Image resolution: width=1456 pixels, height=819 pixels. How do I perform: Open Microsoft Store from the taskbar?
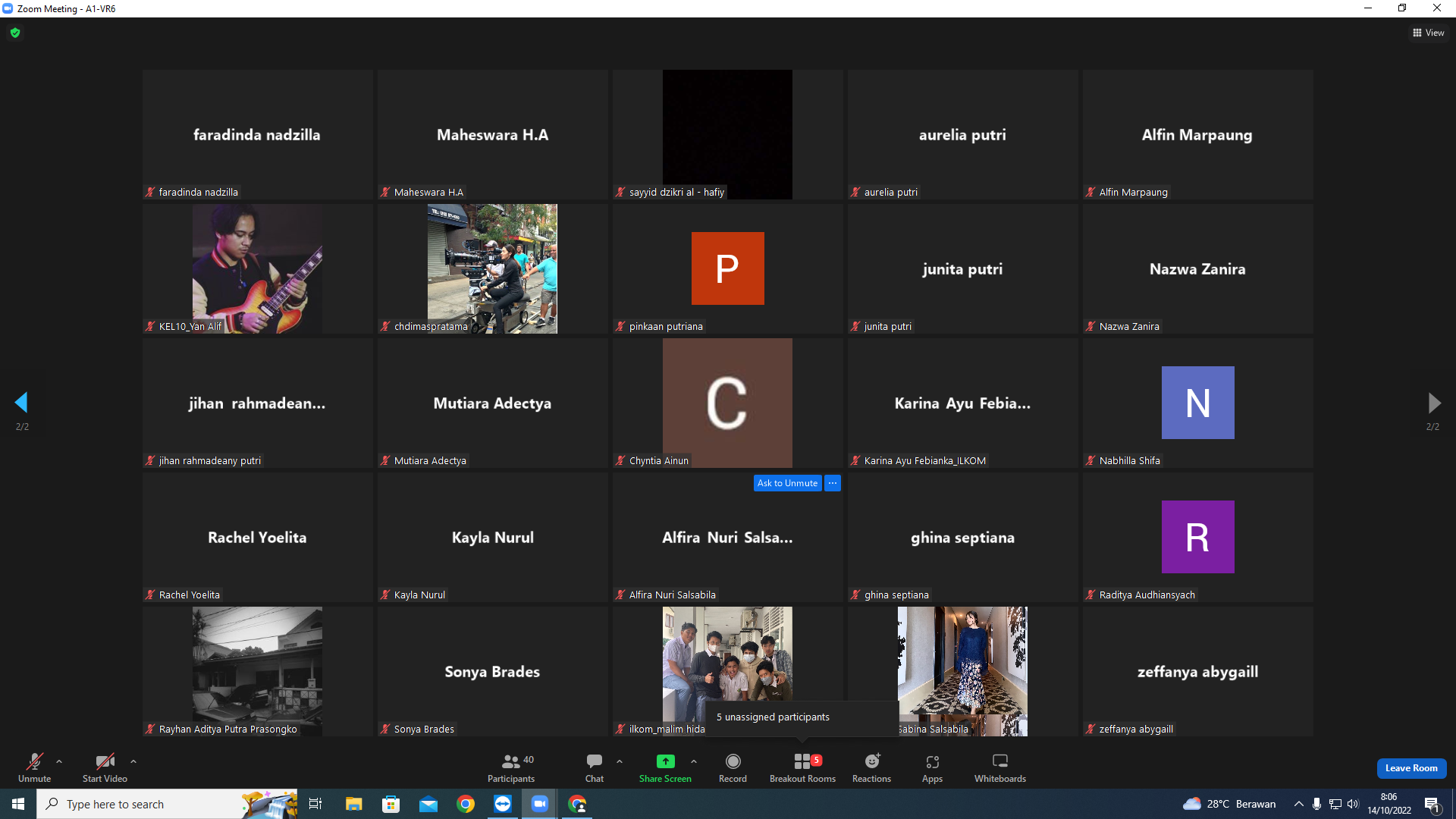(391, 804)
